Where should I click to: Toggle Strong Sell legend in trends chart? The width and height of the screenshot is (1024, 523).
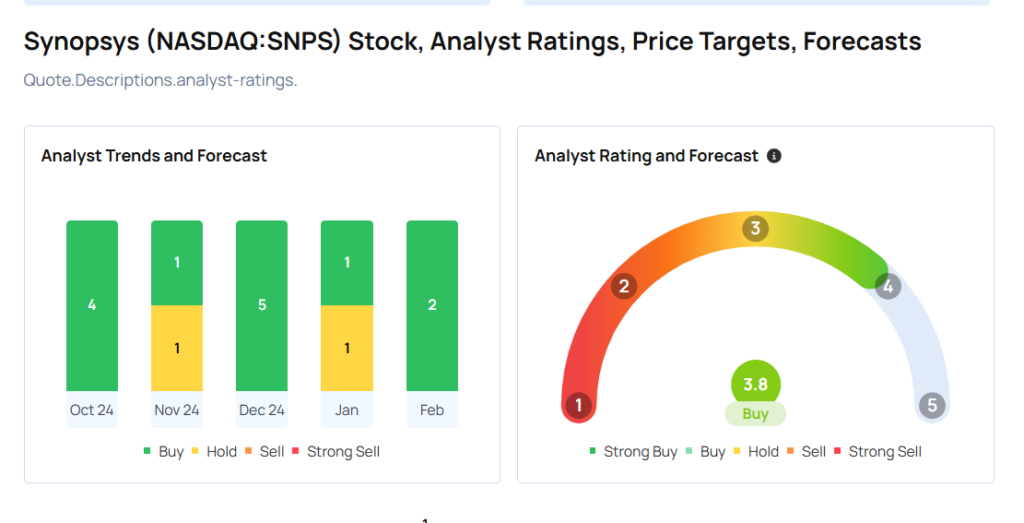coord(335,451)
